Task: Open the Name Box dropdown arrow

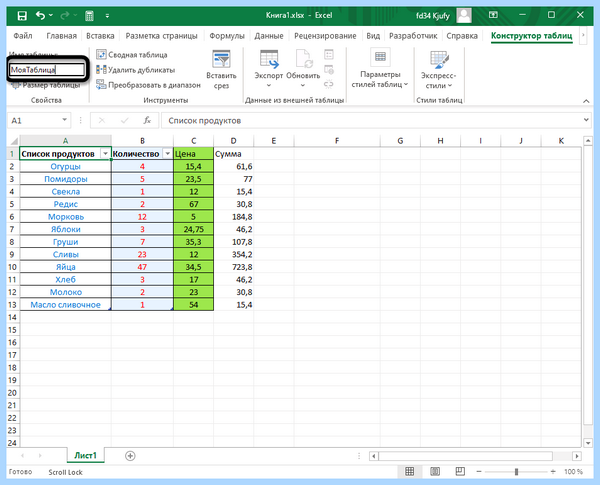Action: point(64,120)
